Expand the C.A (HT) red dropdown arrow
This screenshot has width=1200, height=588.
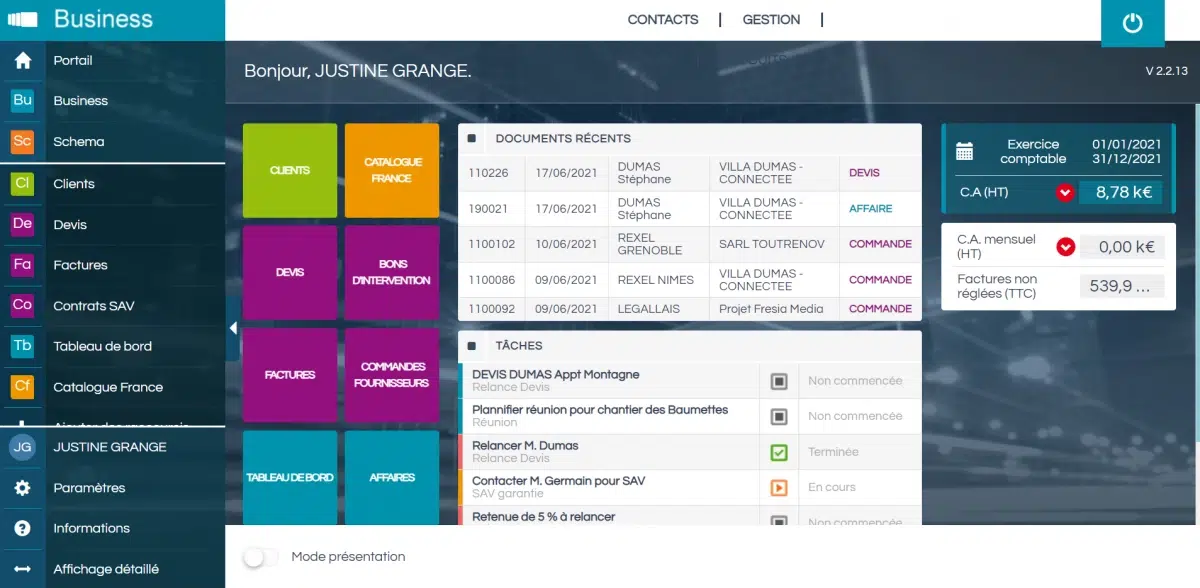pos(1064,193)
